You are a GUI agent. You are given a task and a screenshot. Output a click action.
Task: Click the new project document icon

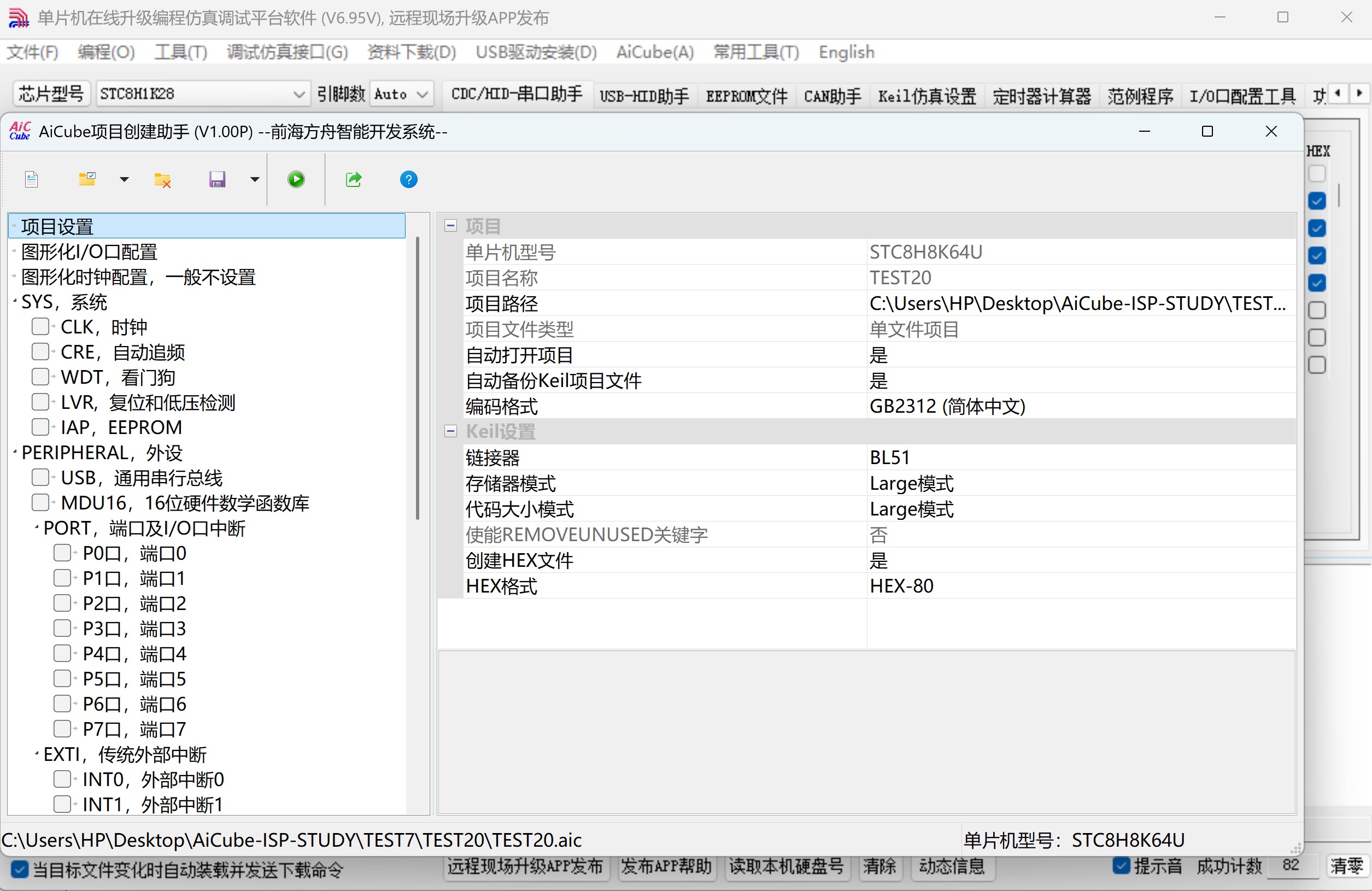click(x=32, y=180)
